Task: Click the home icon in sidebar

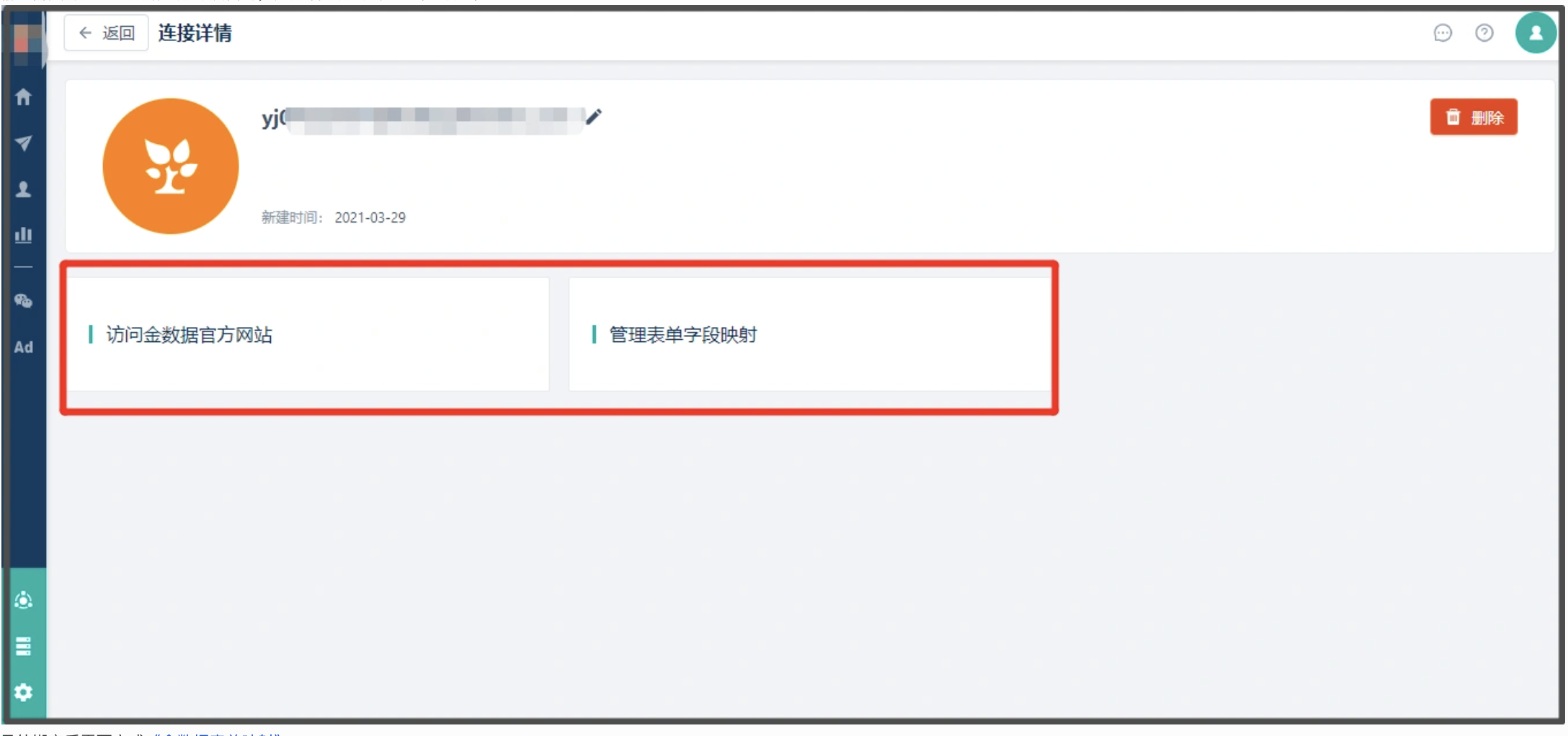Action: 24,97
